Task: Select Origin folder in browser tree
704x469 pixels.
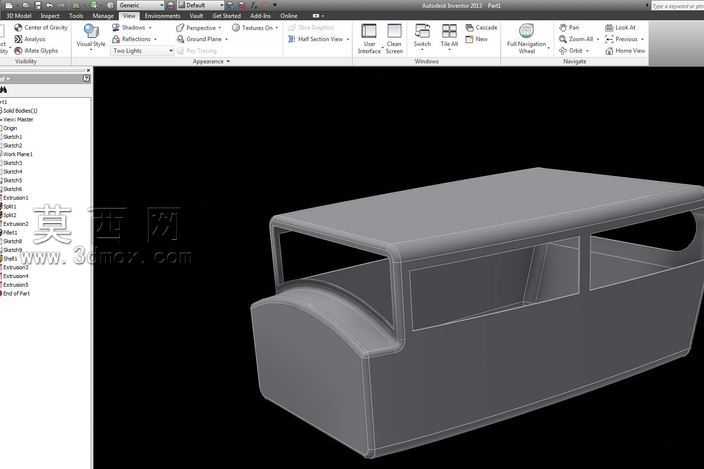Action: pyautogui.click(x=9, y=128)
